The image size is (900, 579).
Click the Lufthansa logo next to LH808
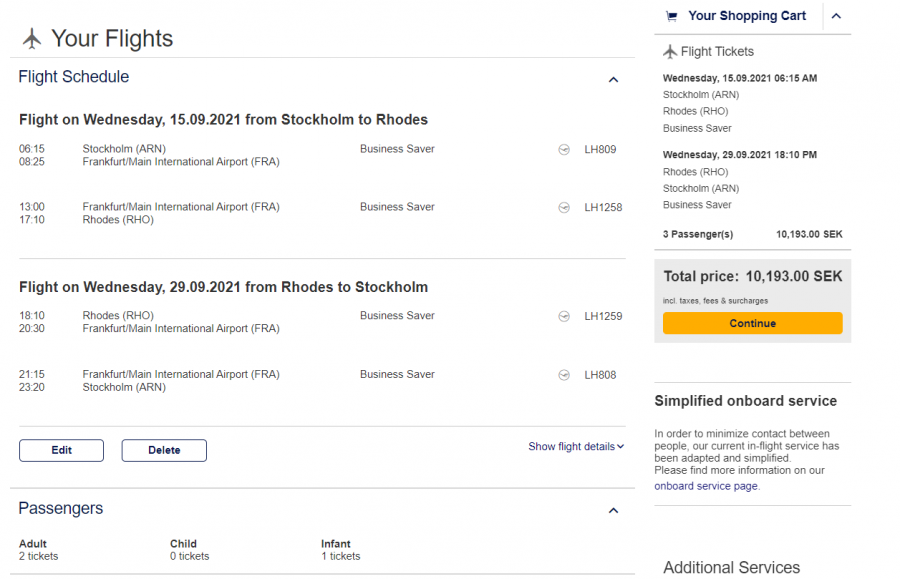(564, 376)
